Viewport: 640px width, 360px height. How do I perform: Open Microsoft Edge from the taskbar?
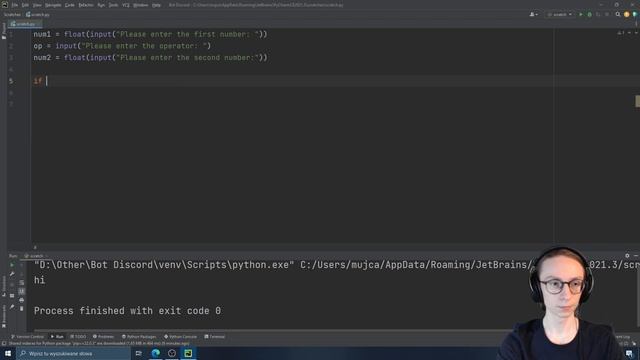pyautogui.click(x=156, y=353)
